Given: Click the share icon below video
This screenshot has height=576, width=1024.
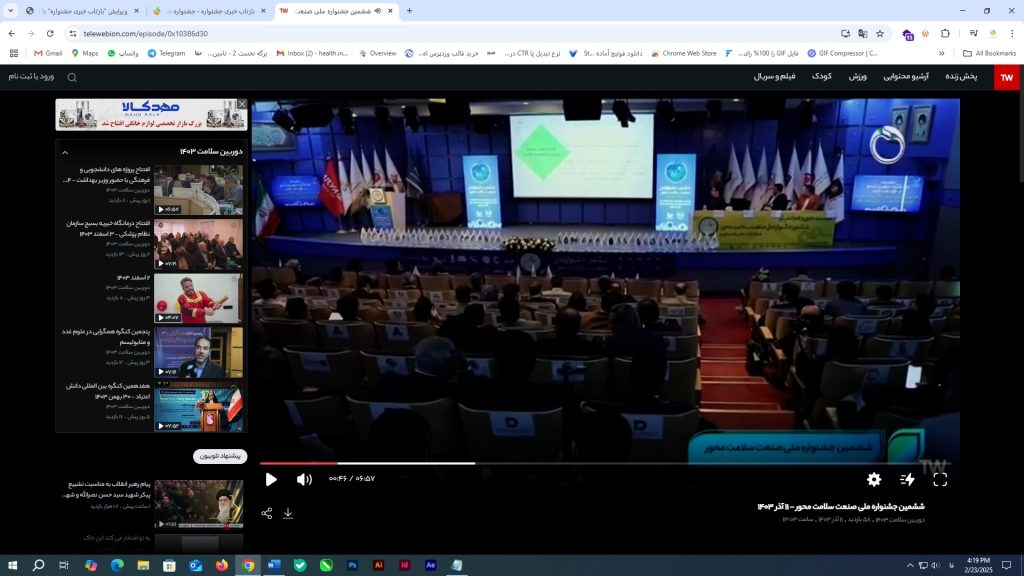Looking at the screenshot, I should (x=267, y=513).
